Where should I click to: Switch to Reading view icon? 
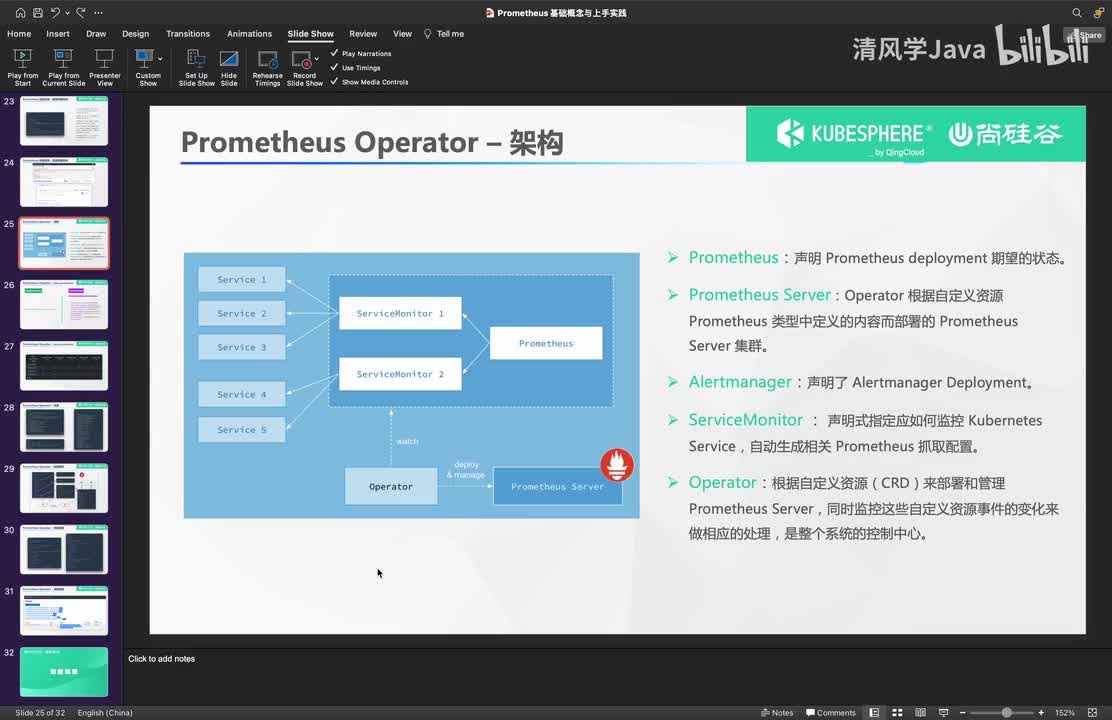tap(921, 713)
